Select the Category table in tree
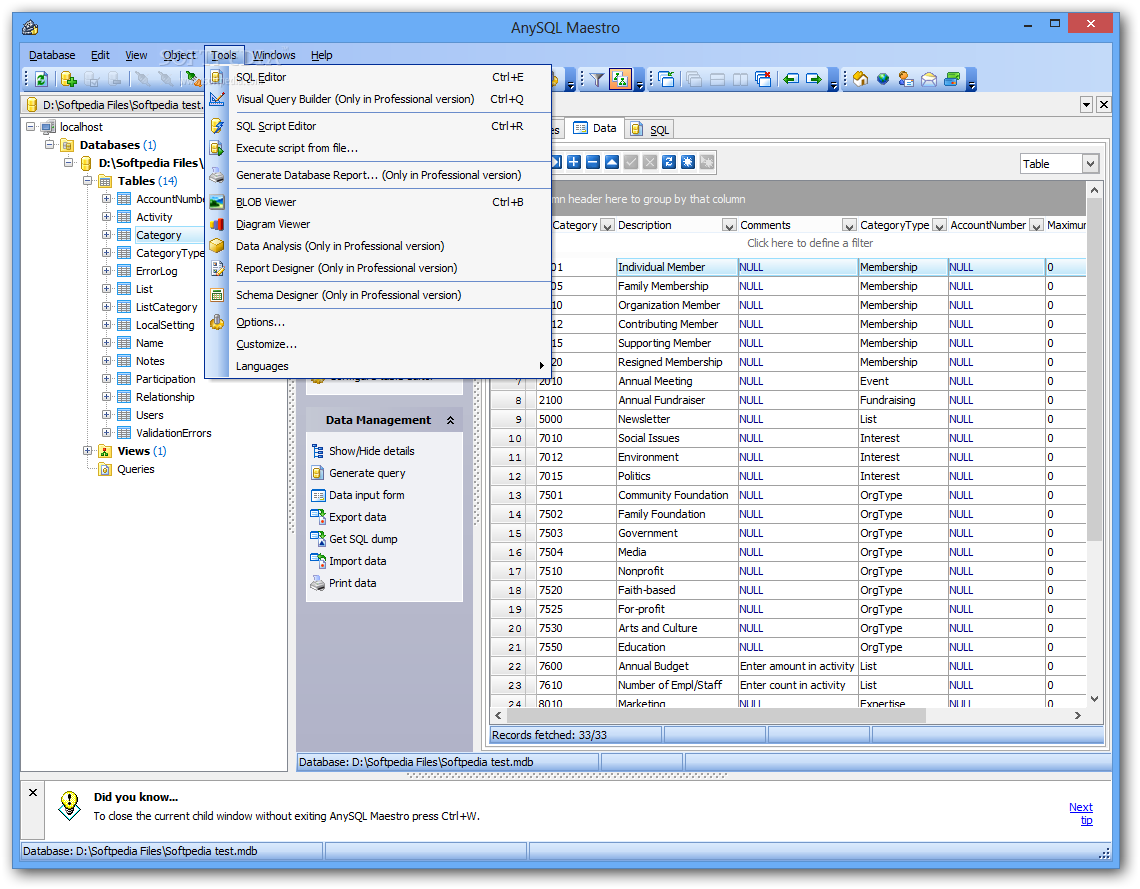Image resolution: width=1140 pixels, height=889 pixels. [x=158, y=235]
